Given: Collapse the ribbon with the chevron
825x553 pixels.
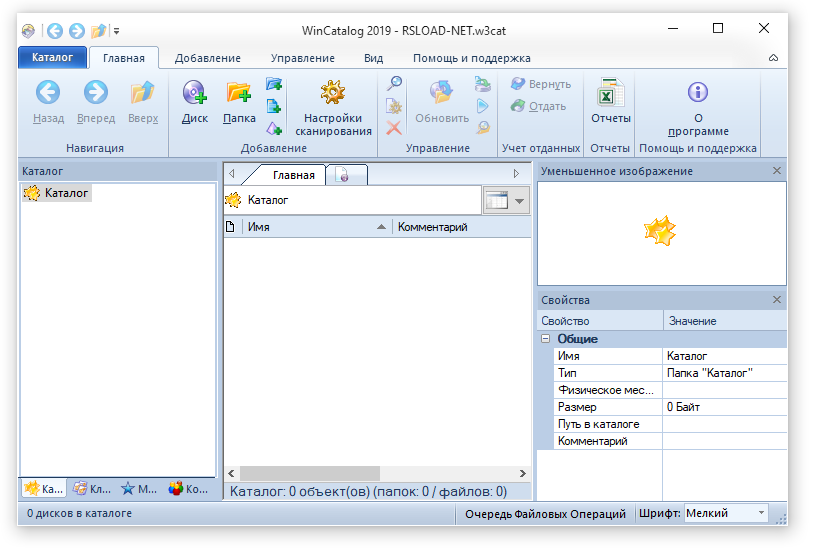Looking at the screenshot, I should pyautogui.click(x=773, y=58).
